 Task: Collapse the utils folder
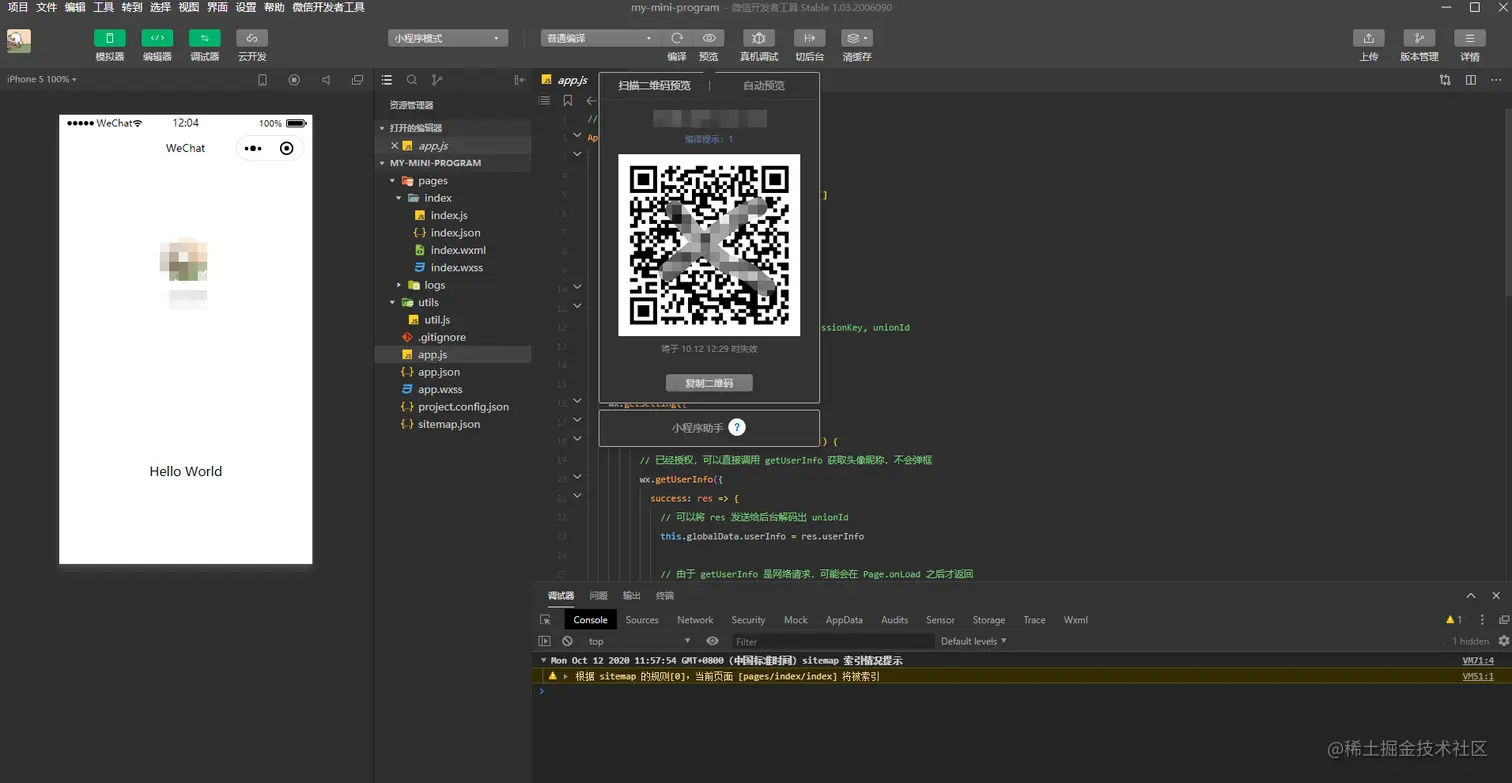pyautogui.click(x=393, y=302)
